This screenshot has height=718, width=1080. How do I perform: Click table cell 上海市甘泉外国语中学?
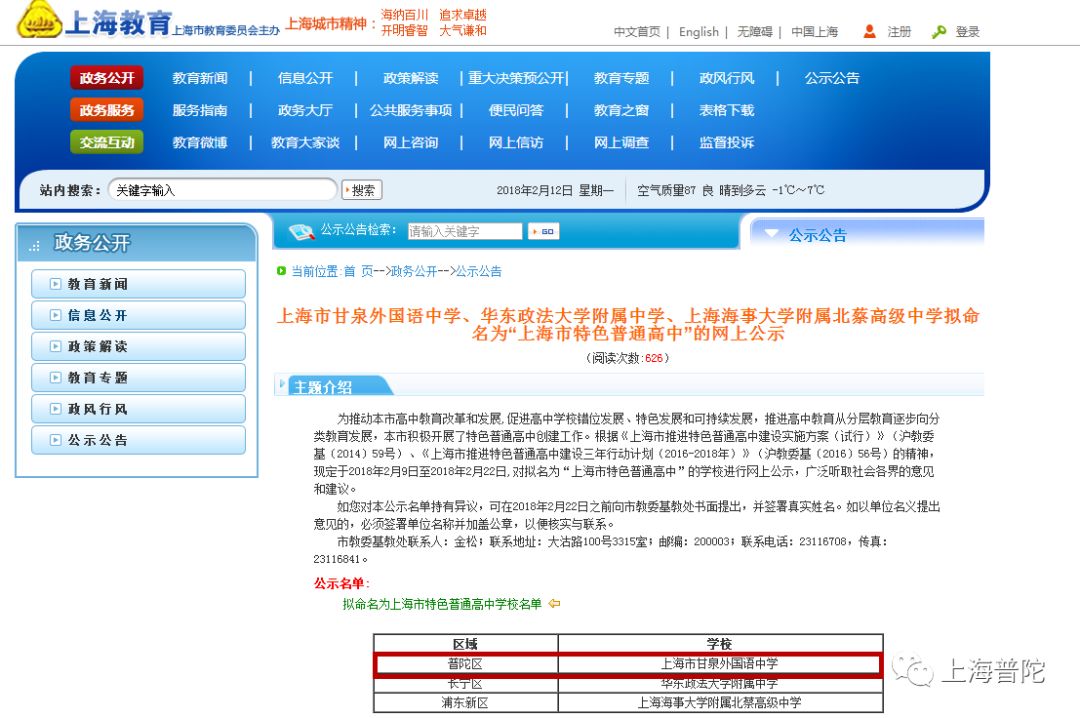click(x=719, y=664)
